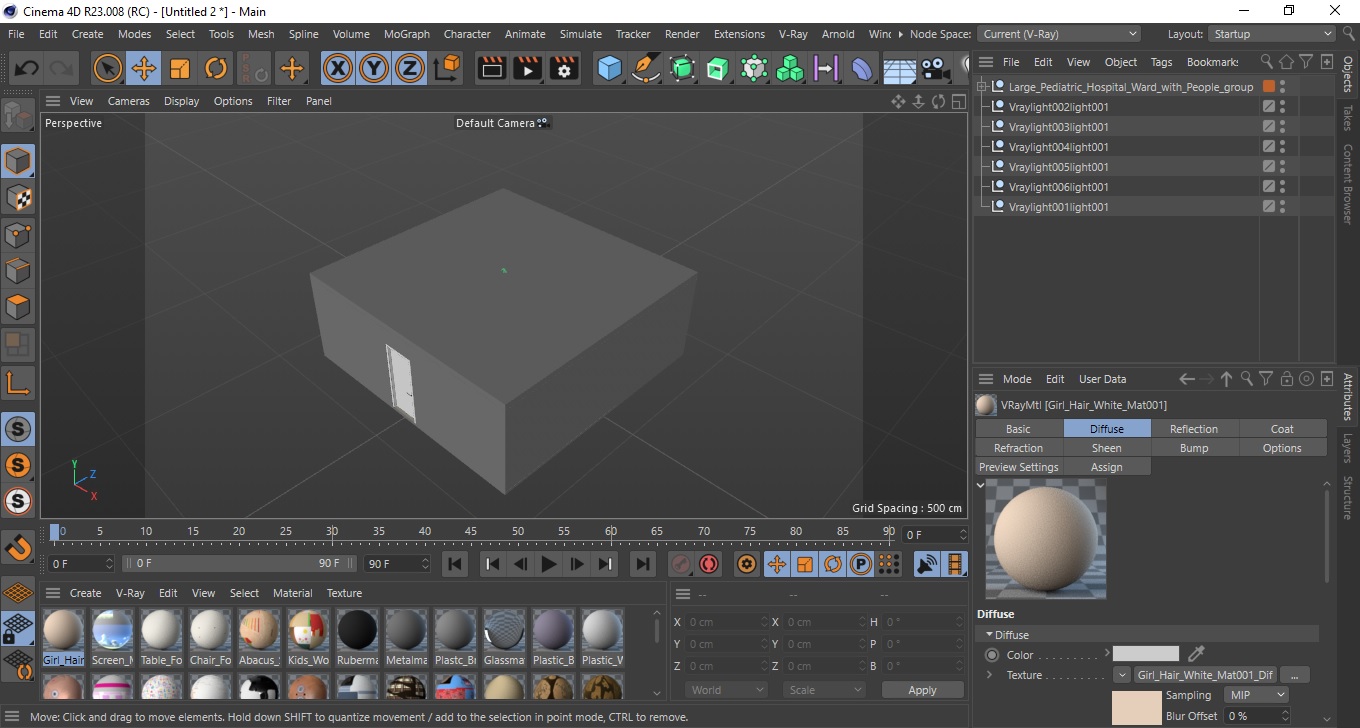Switch to the Reflection tab
1360x728 pixels.
click(1194, 429)
